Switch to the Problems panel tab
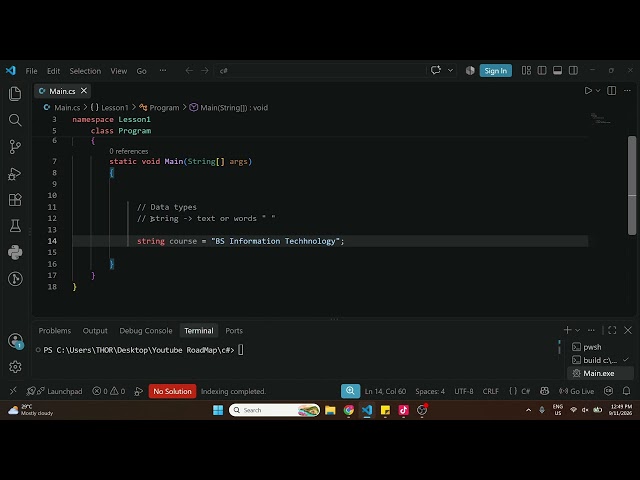The image size is (640, 480). [x=55, y=331]
